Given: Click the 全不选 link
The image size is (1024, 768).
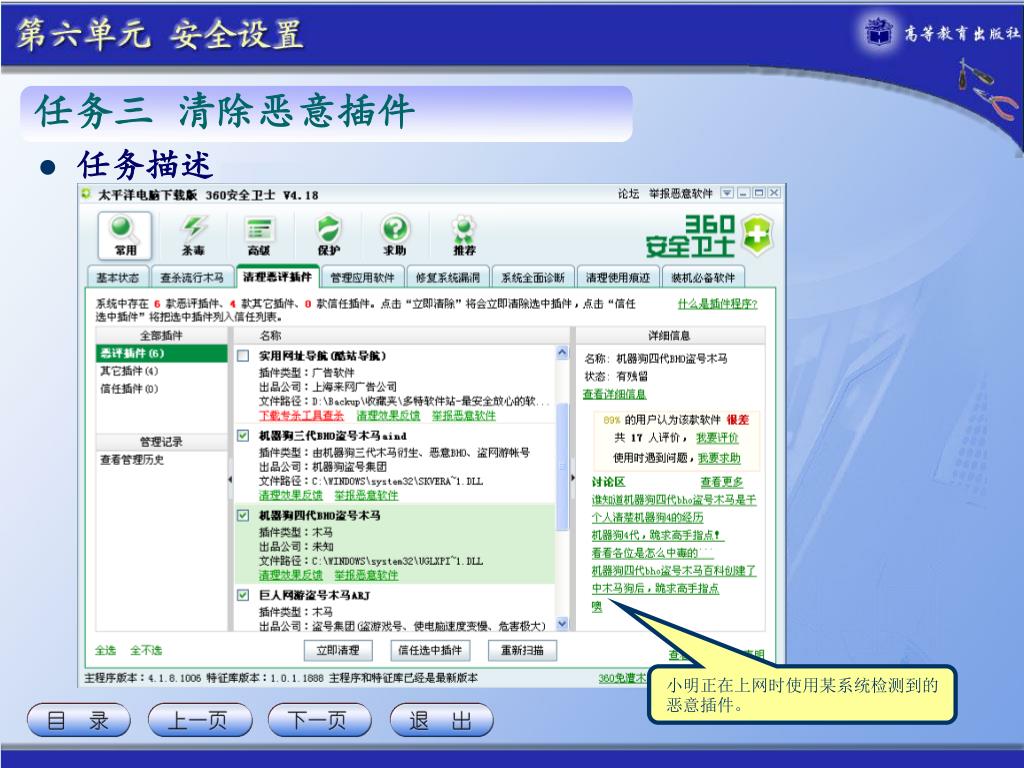Looking at the screenshot, I should [146, 650].
